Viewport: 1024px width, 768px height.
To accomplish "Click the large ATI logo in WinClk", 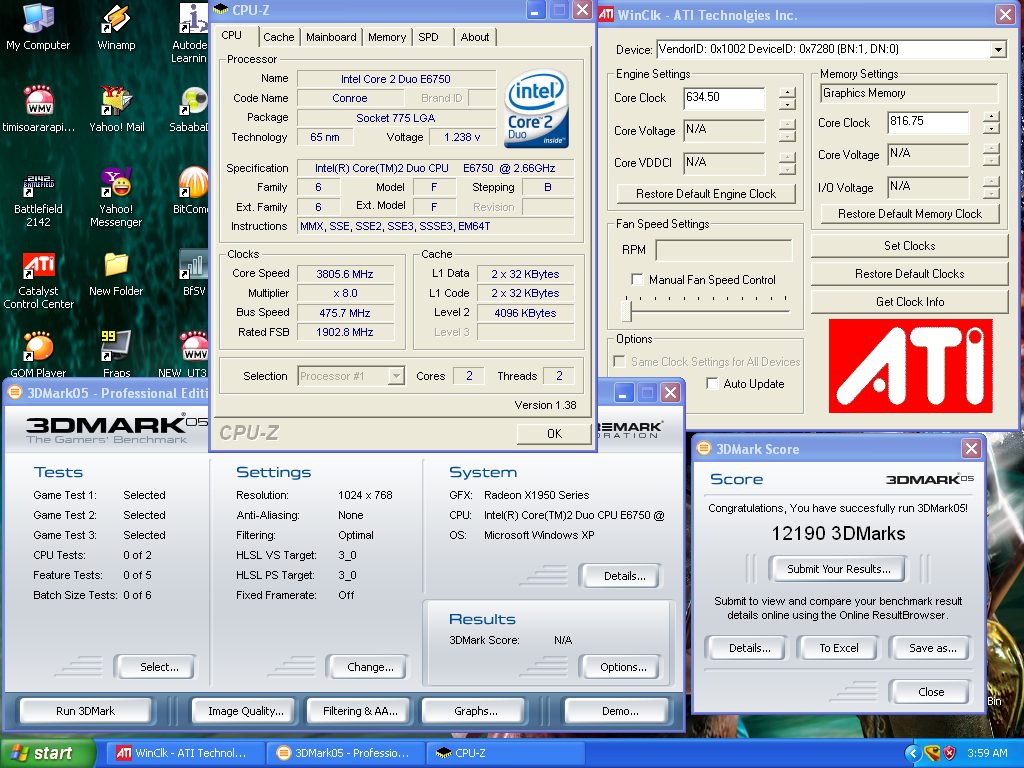I will pos(910,366).
